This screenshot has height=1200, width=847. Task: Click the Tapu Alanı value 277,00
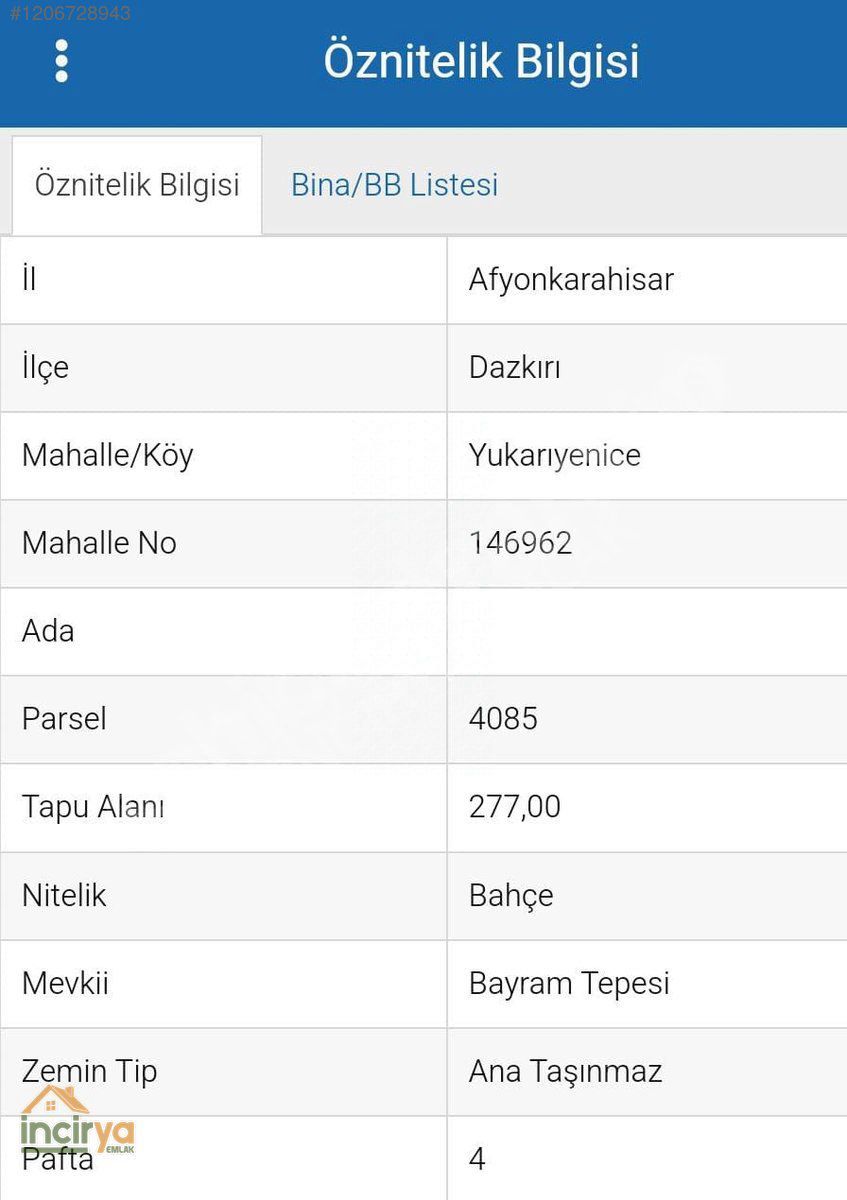(x=515, y=807)
